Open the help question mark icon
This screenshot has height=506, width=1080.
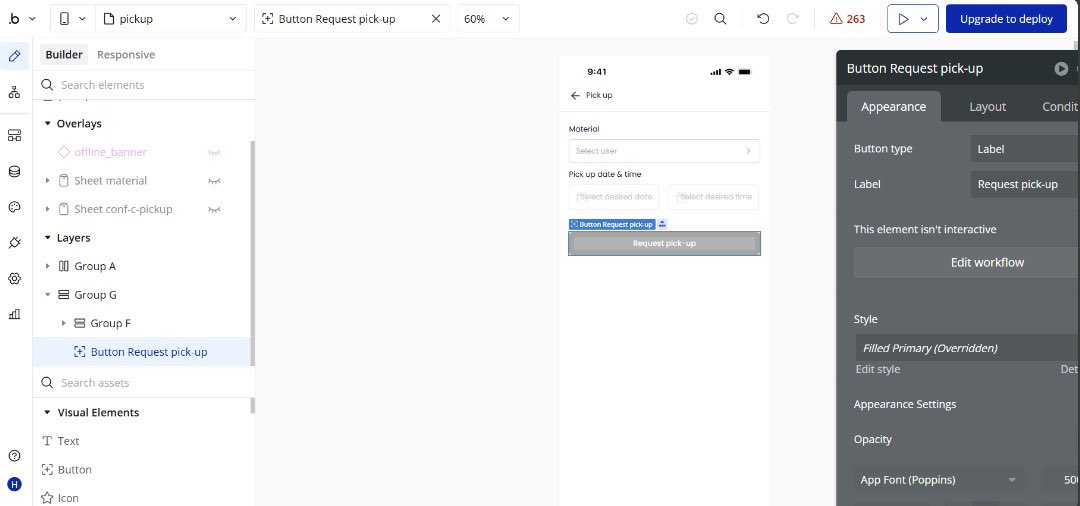[x=14, y=456]
